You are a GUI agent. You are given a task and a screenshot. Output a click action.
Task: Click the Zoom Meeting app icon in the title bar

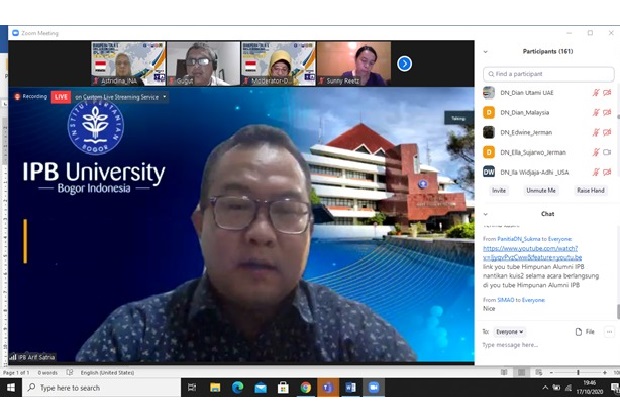pyautogui.click(x=15, y=33)
